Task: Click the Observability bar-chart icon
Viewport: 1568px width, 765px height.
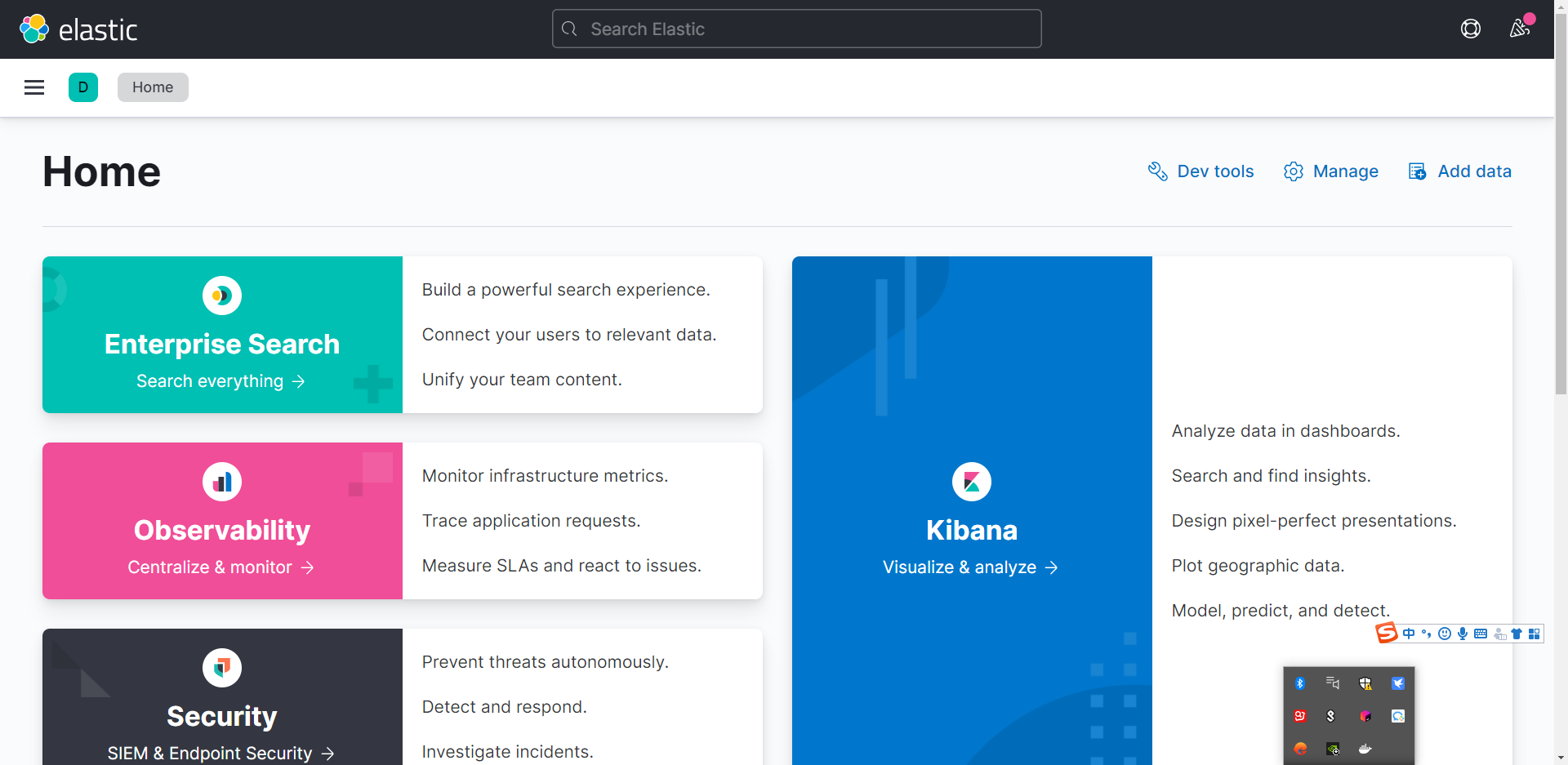Action: click(x=221, y=482)
